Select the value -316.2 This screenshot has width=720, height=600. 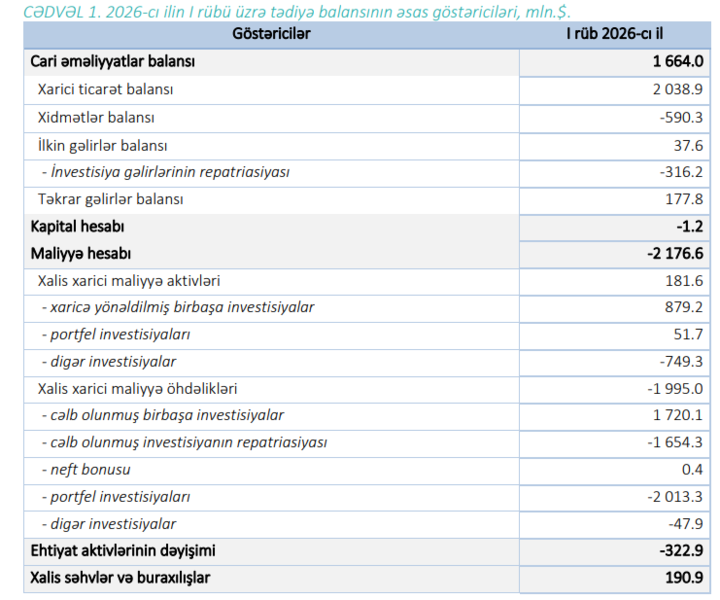(x=681, y=172)
